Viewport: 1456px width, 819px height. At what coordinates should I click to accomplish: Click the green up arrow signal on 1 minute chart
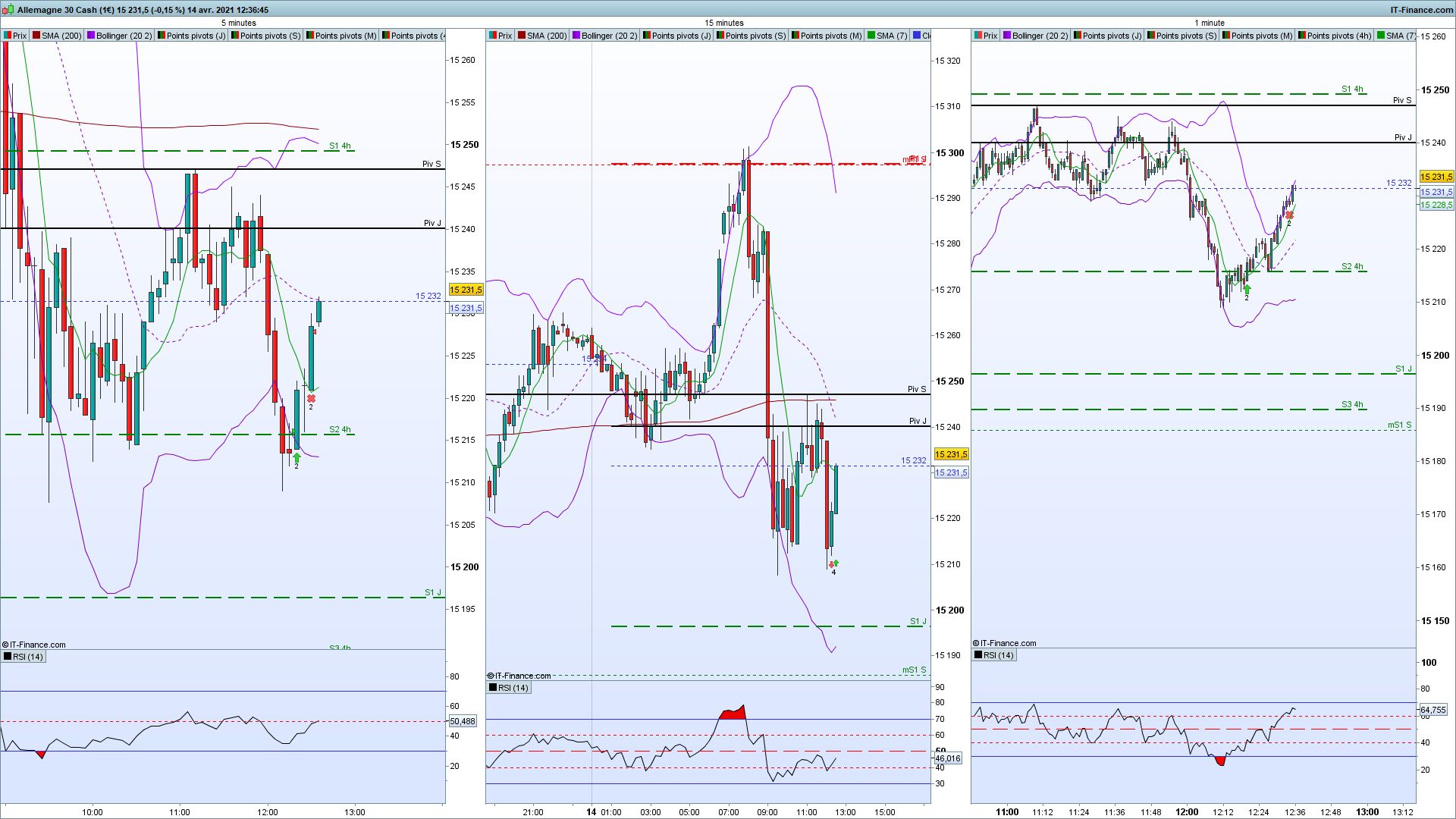[x=1247, y=289]
